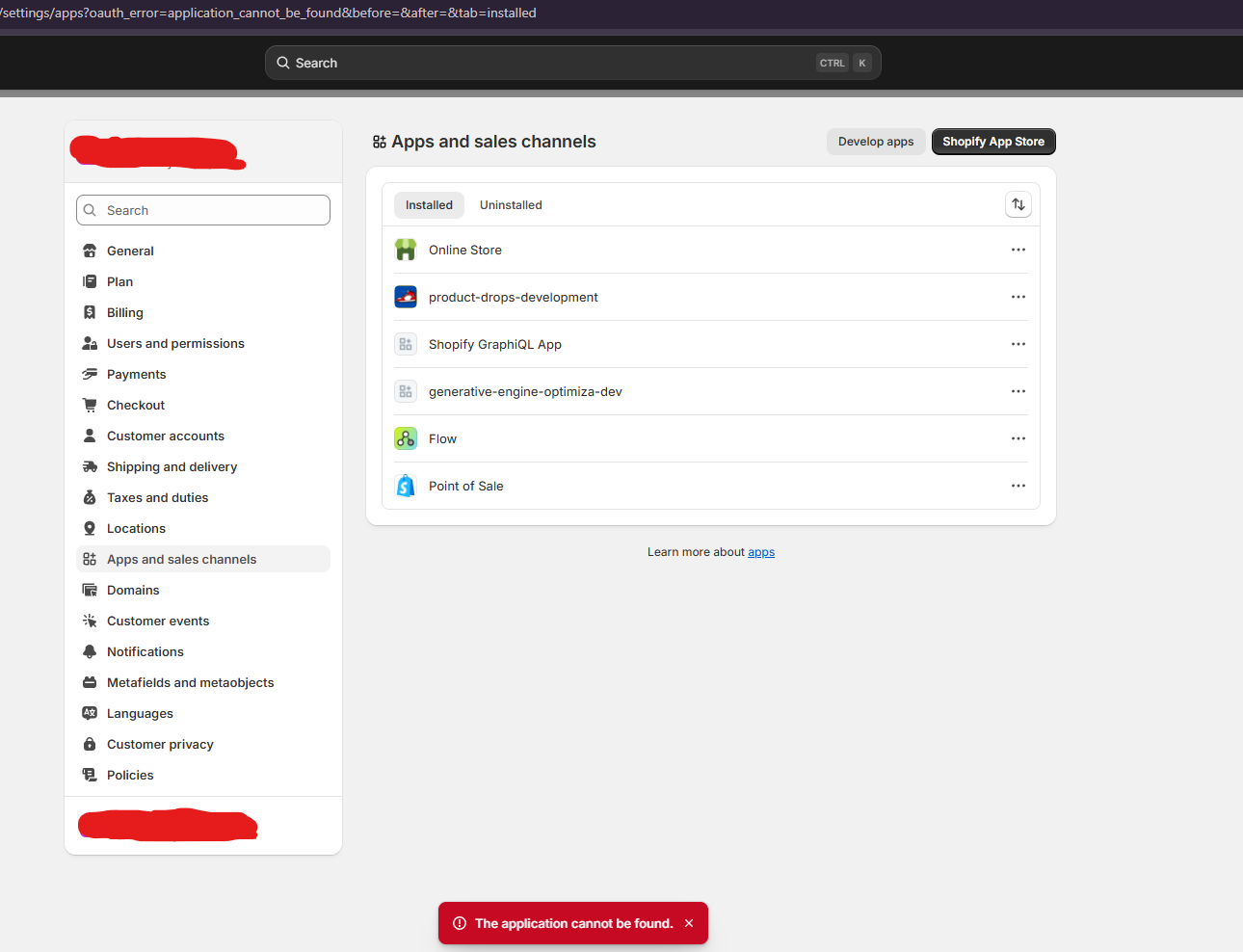Click the Online Store app icon
This screenshot has width=1243, height=952.
406,250
